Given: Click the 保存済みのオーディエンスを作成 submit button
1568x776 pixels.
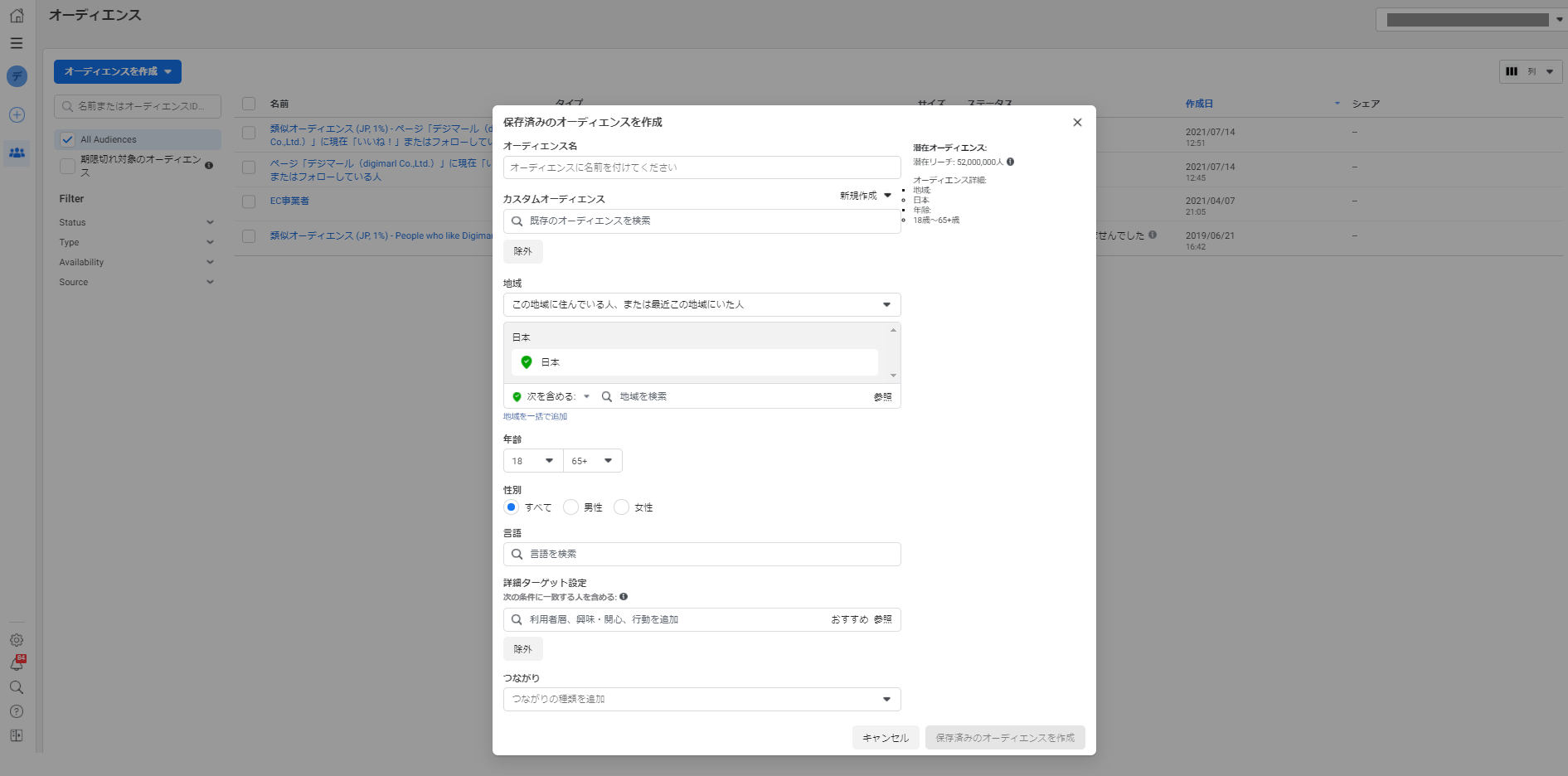Looking at the screenshot, I should pyautogui.click(x=1005, y=738).
